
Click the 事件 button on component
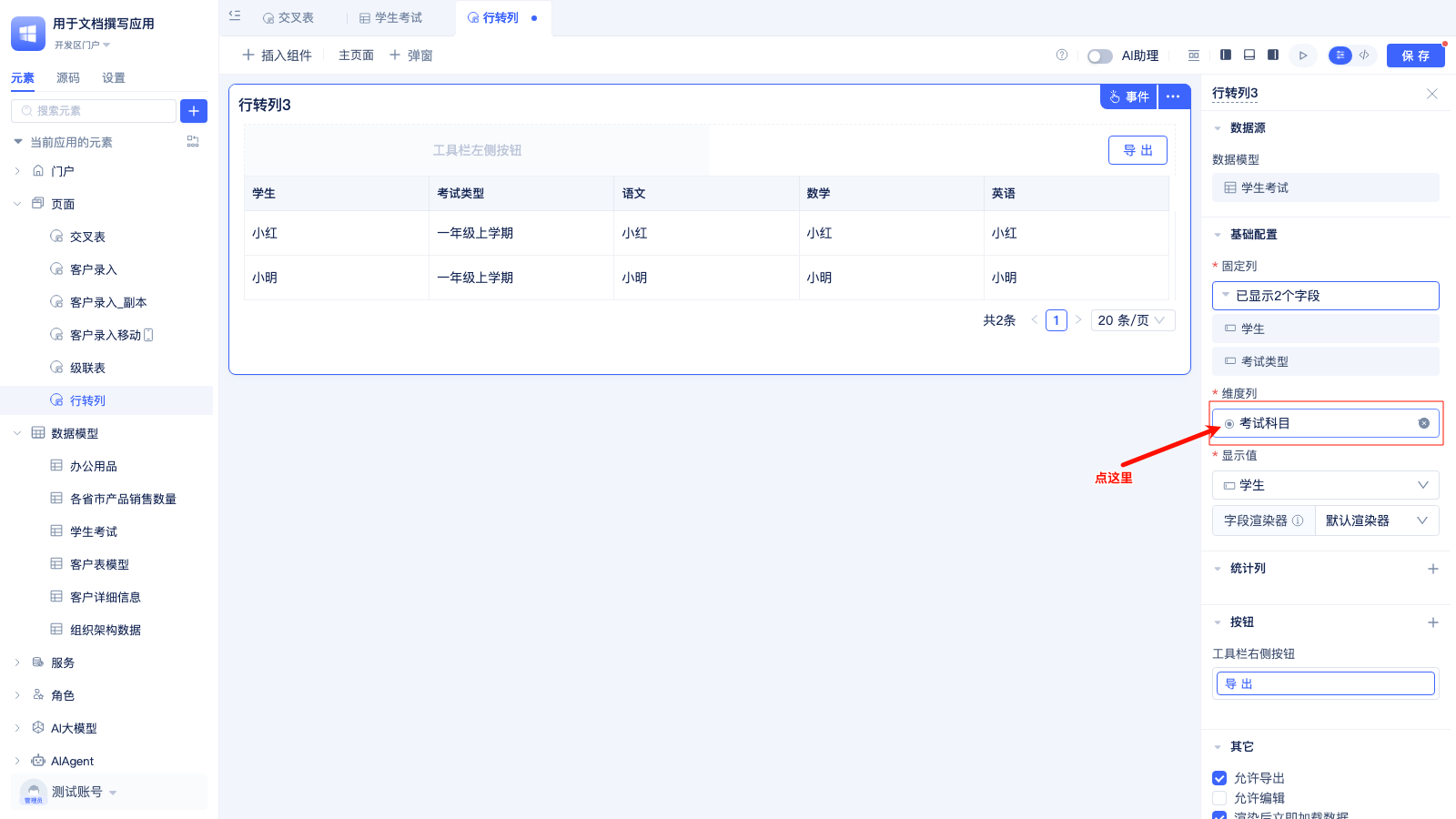point(1128,96)
